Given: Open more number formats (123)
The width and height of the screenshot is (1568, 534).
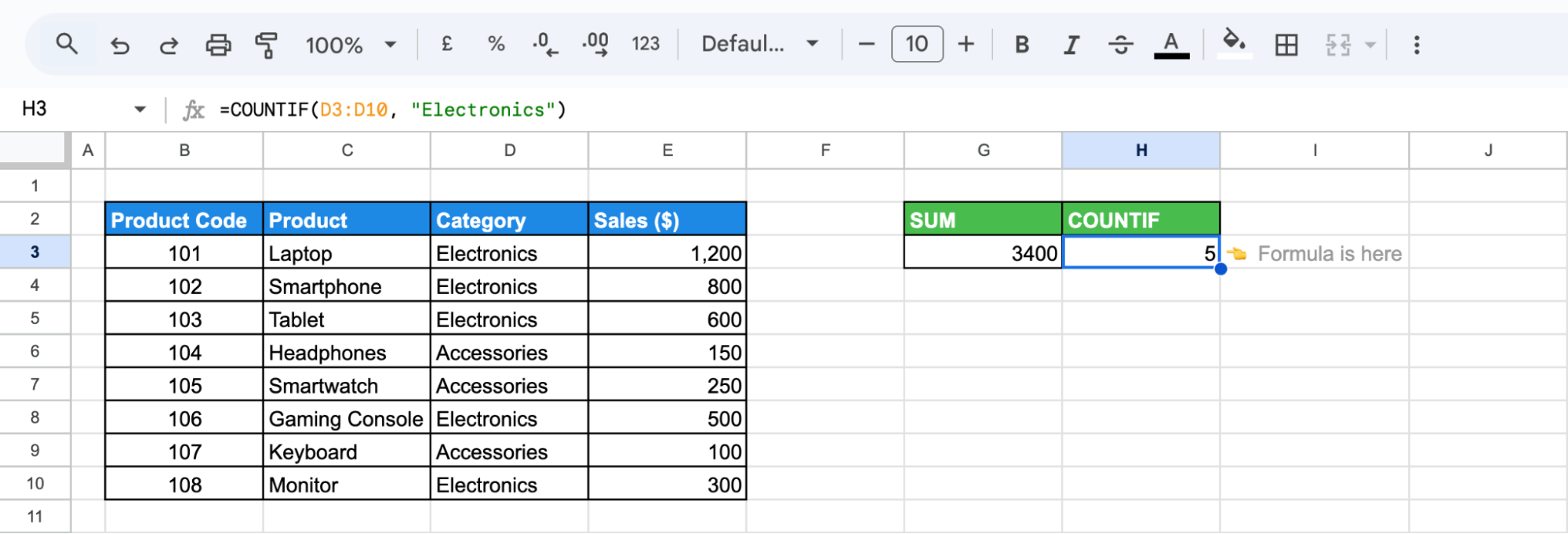Looking at the screenshot, I should [x=646, y=44].
